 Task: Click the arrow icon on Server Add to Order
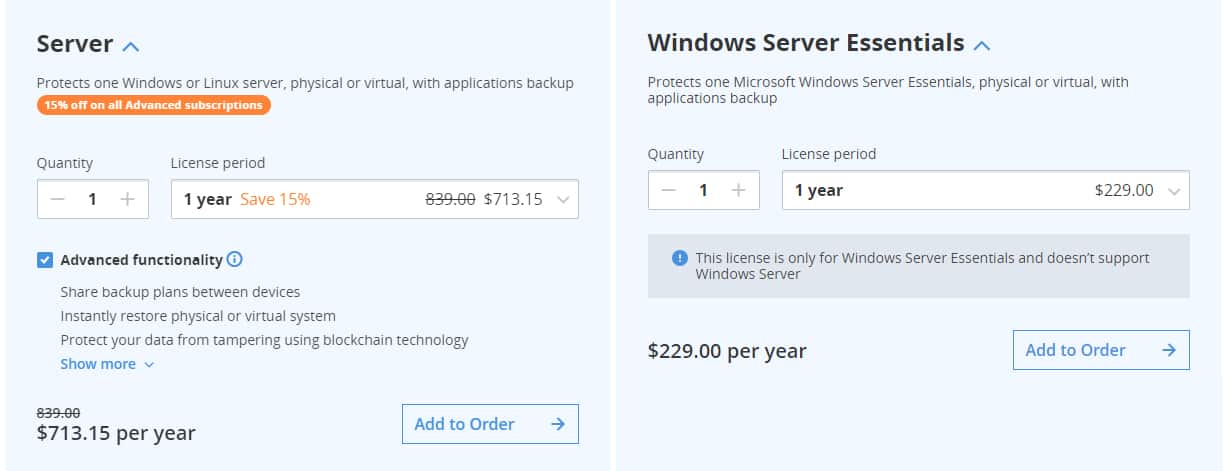pos(558,424)
